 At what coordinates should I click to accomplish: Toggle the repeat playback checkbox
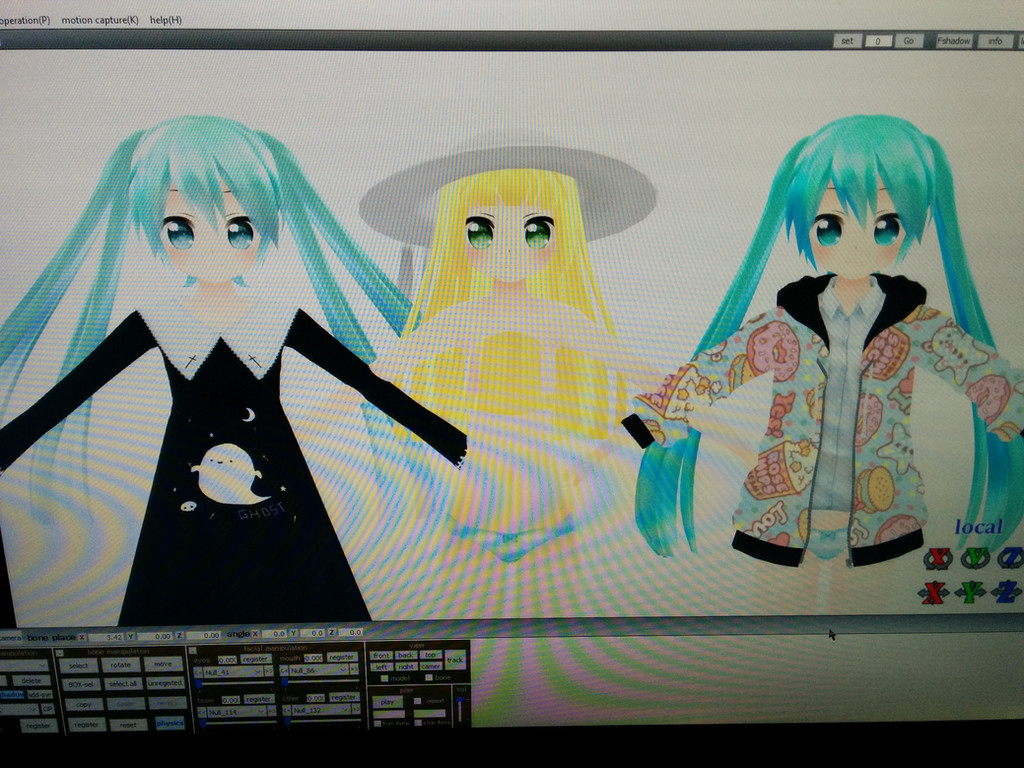[417, 701]
